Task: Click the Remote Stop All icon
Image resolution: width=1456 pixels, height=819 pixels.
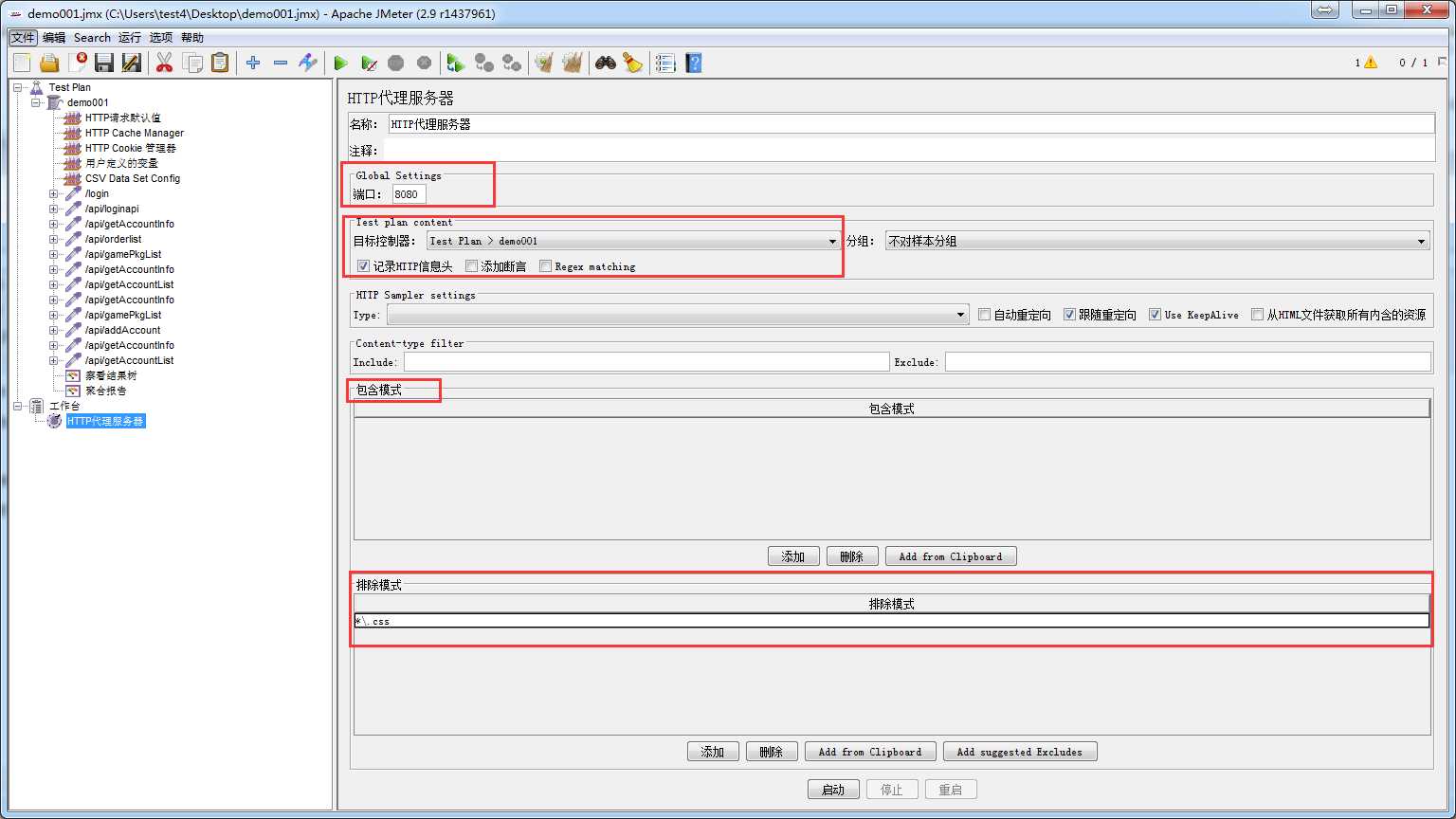Action: coord(484,63)
